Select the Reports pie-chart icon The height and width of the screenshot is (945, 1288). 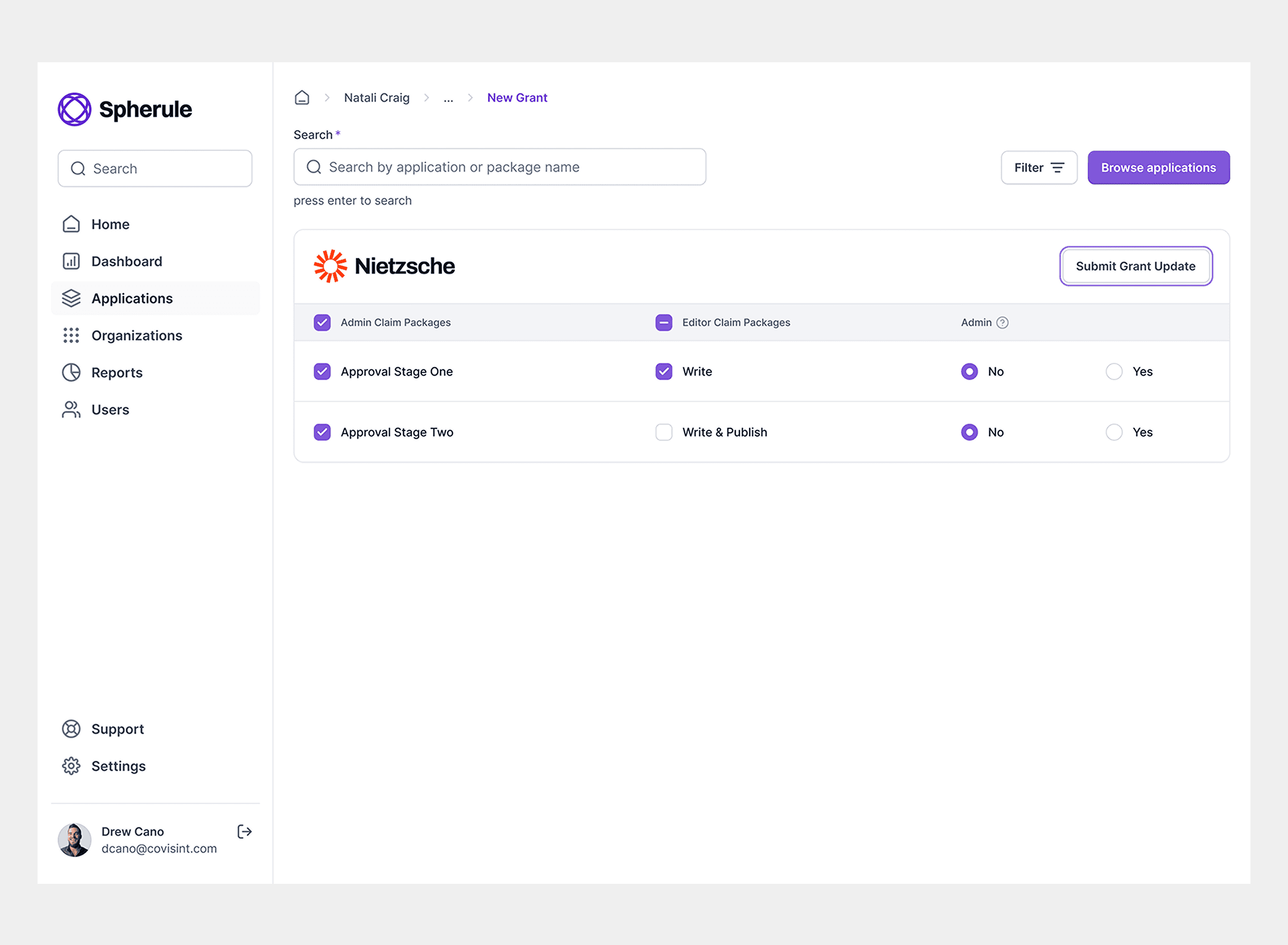tap(71, 373)
